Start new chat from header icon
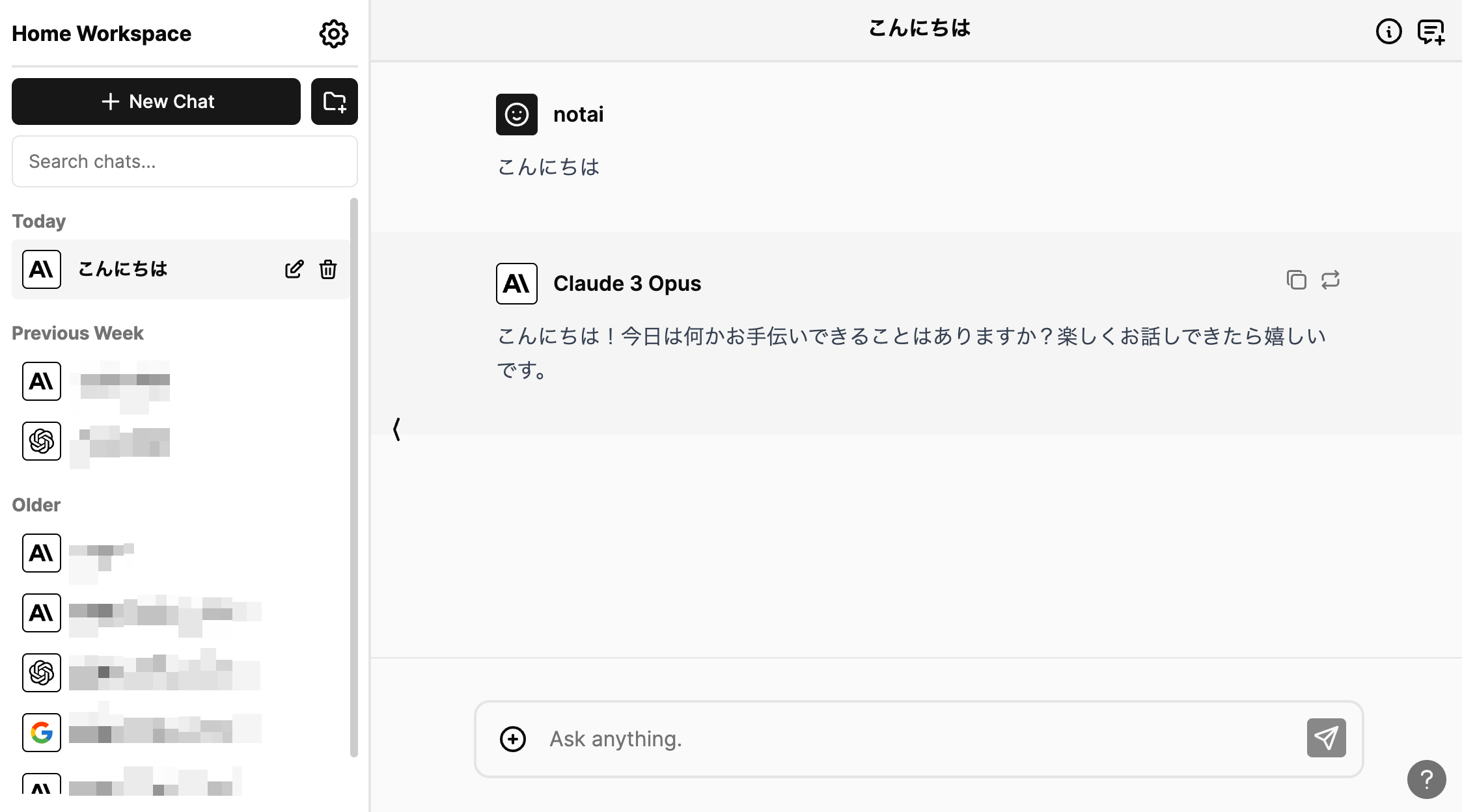Viewport: 1462px width, 812px height. (x=1431, y=31)
